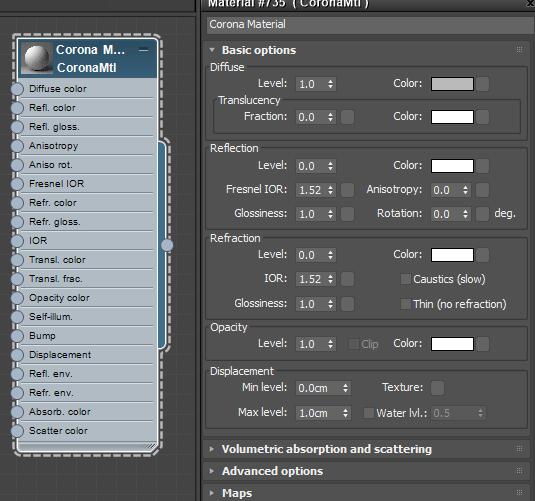Enable Caustics (slow) checkbox
This screenshot has height=501, width=535.
coord(405,279)
